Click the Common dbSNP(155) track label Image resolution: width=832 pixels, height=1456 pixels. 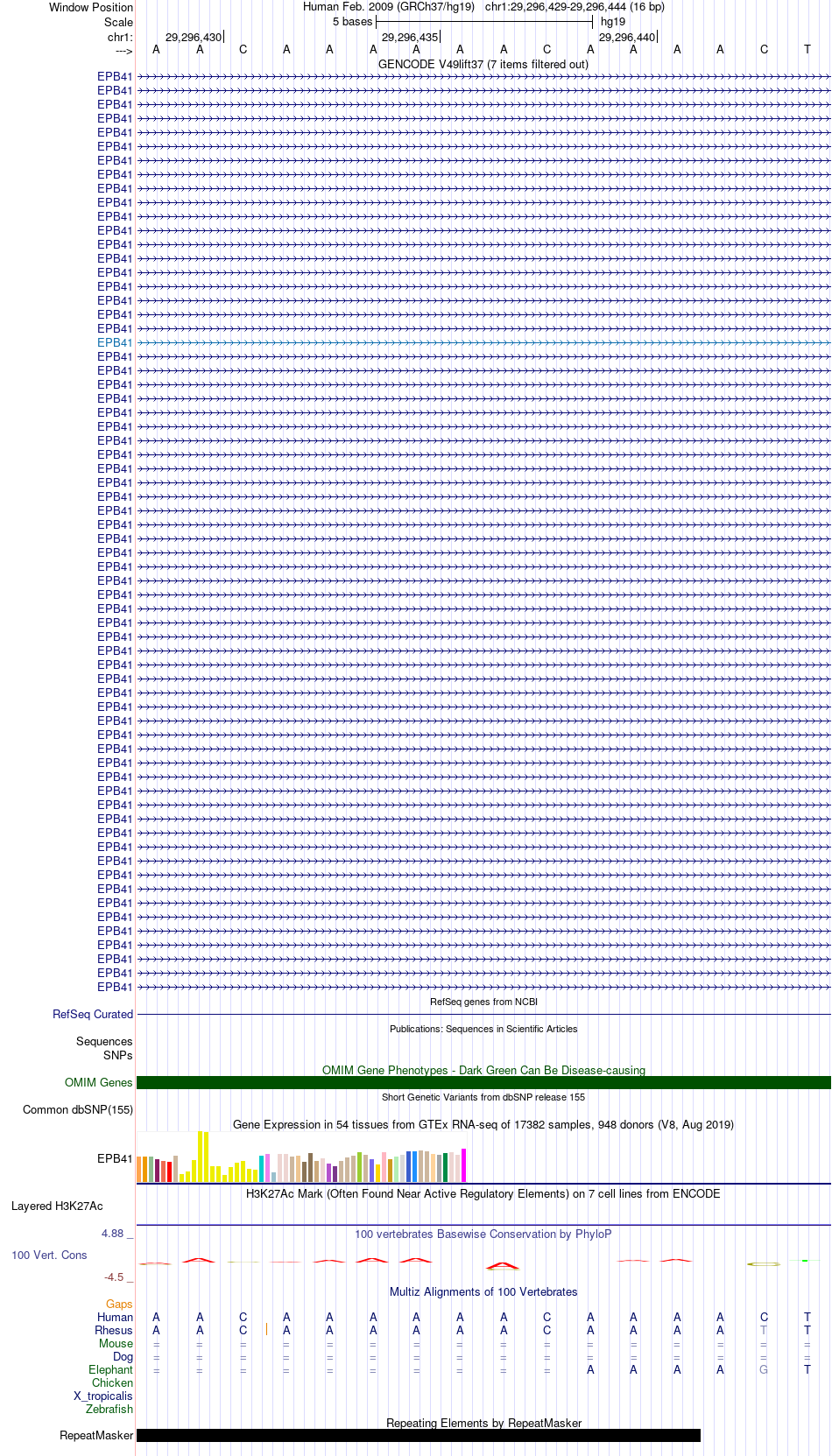[78, 1109]
